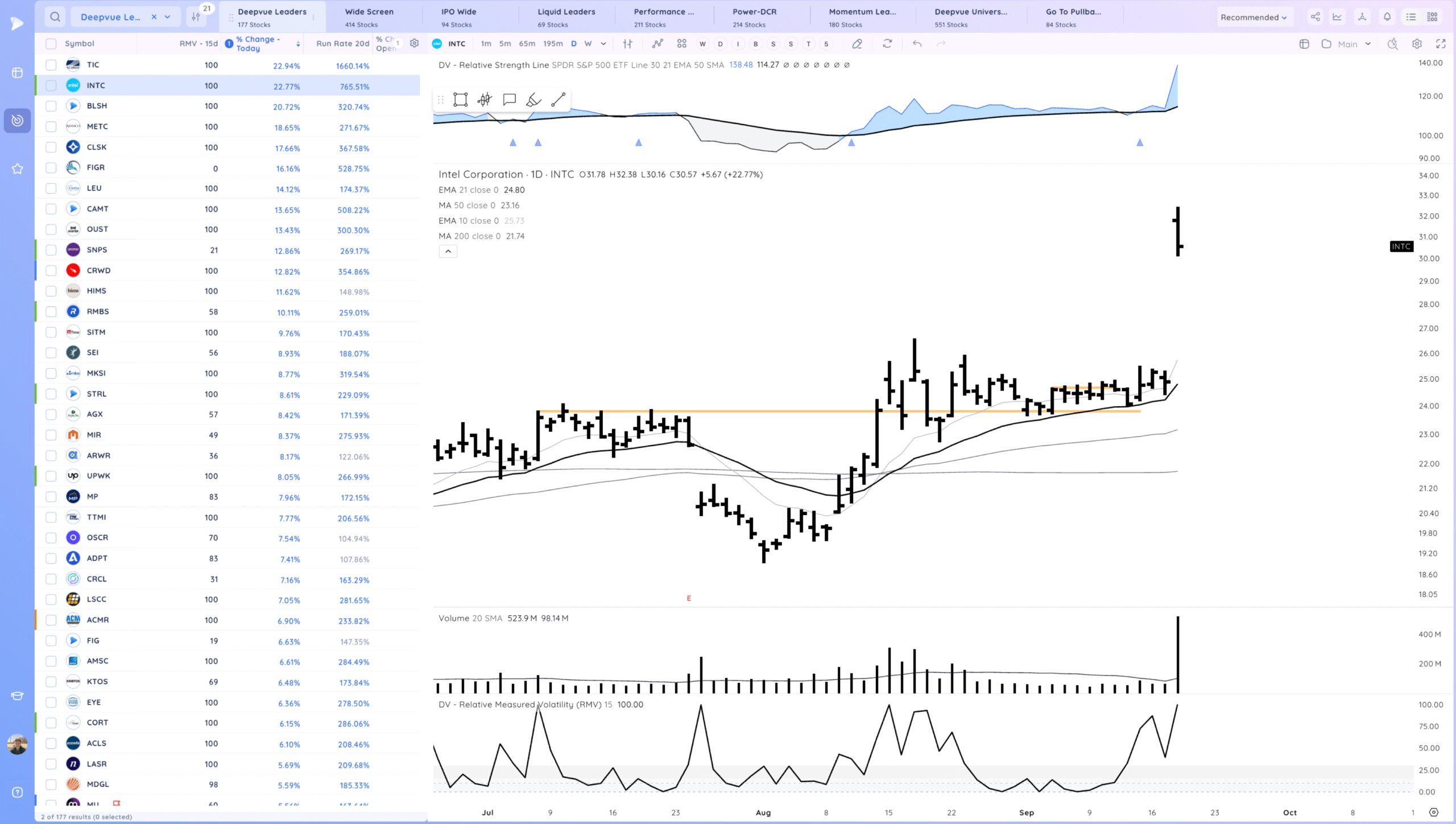The image size is (1456, 824).
Task: Click the circled T preset button
Action: point(808,44)
